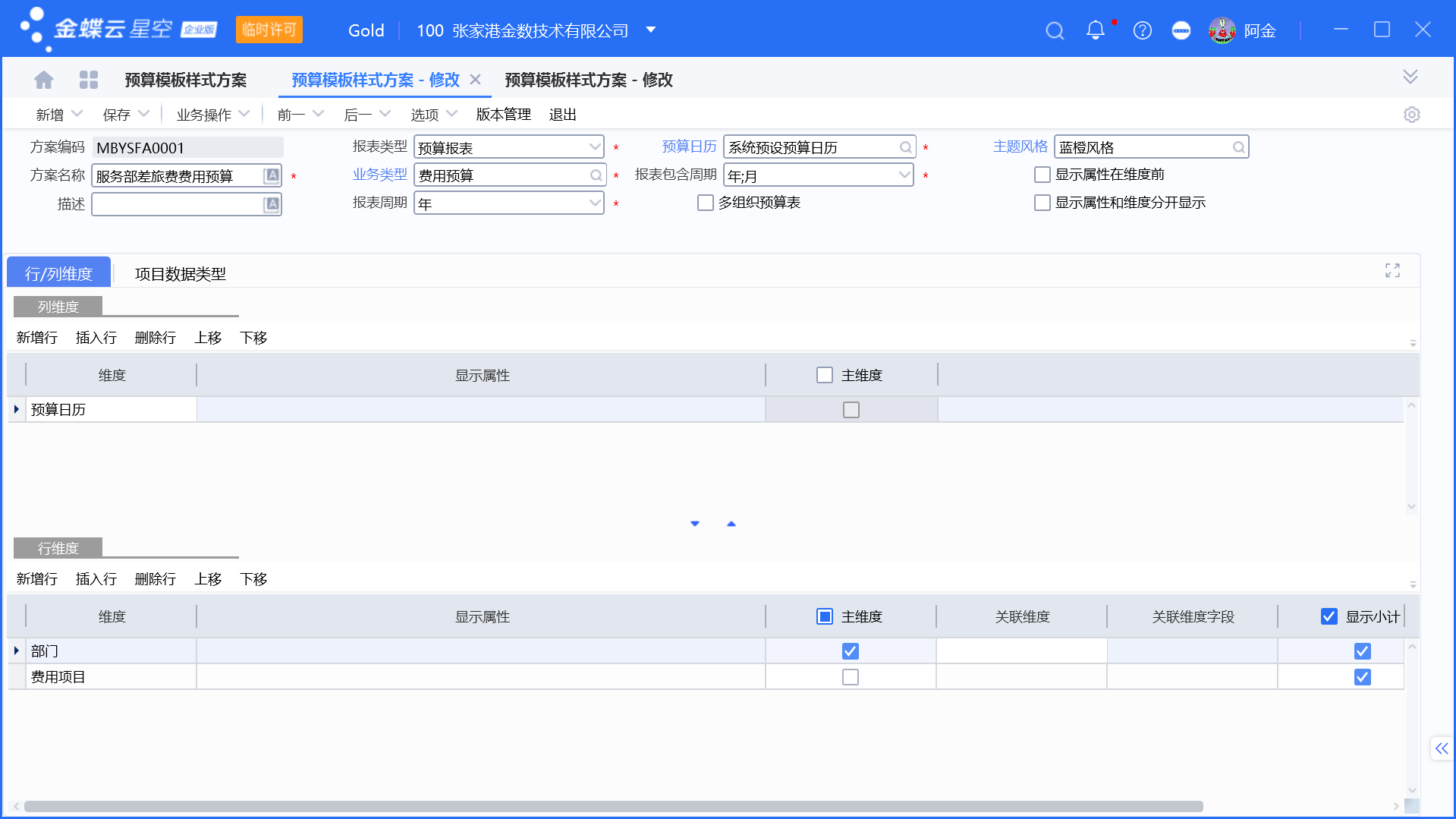Switch to 预算模板样式方案 list tab

tap(185, 80)
